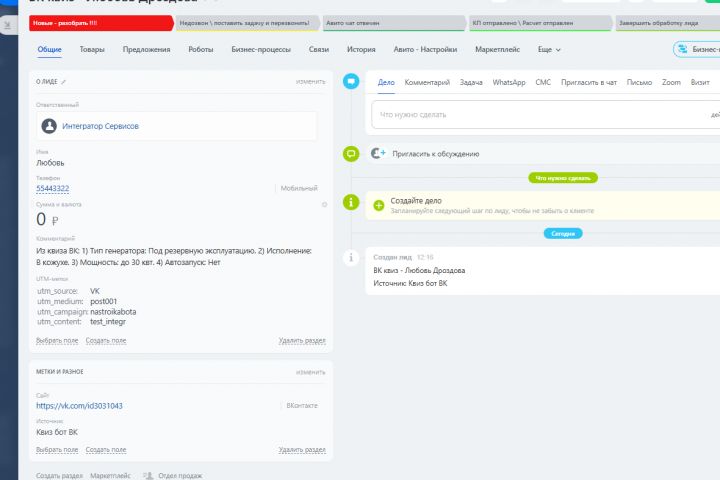
Task: Edit the О ЛИДЕ section title pencil
Action: pos(63,82)
